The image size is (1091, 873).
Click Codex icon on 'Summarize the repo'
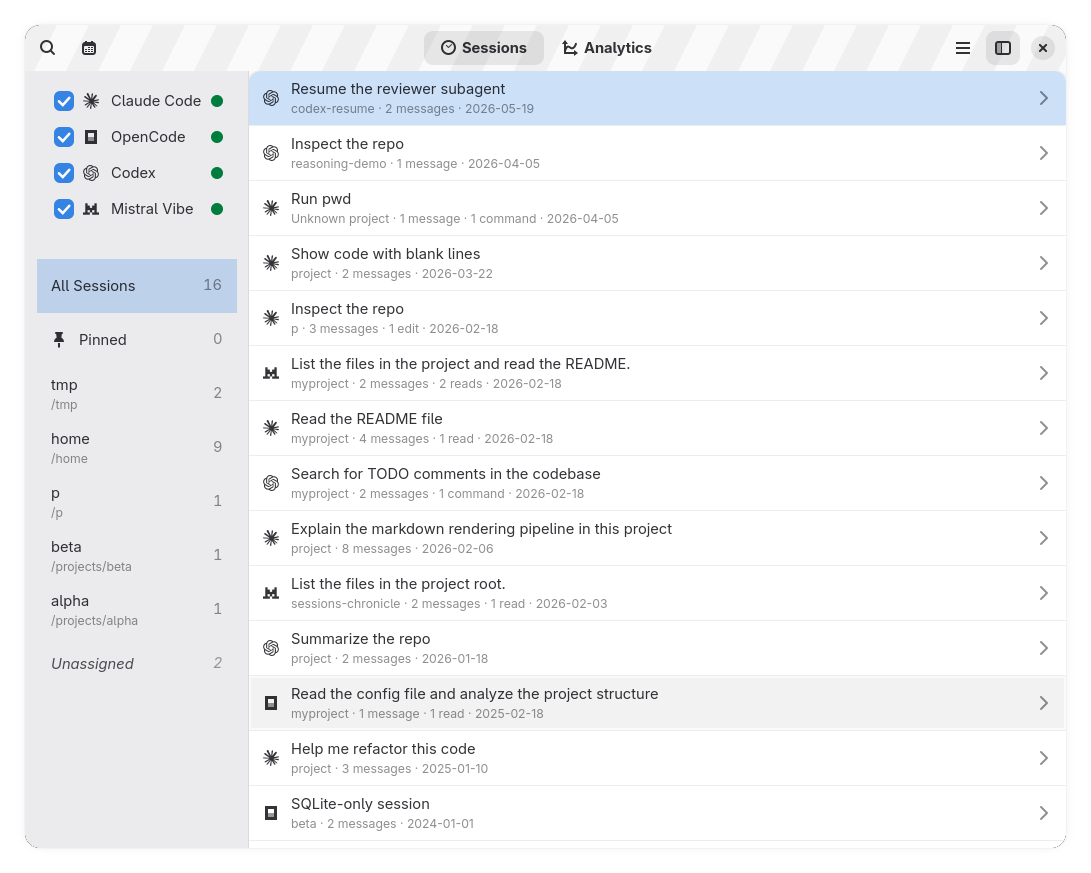tap(271, 648)
